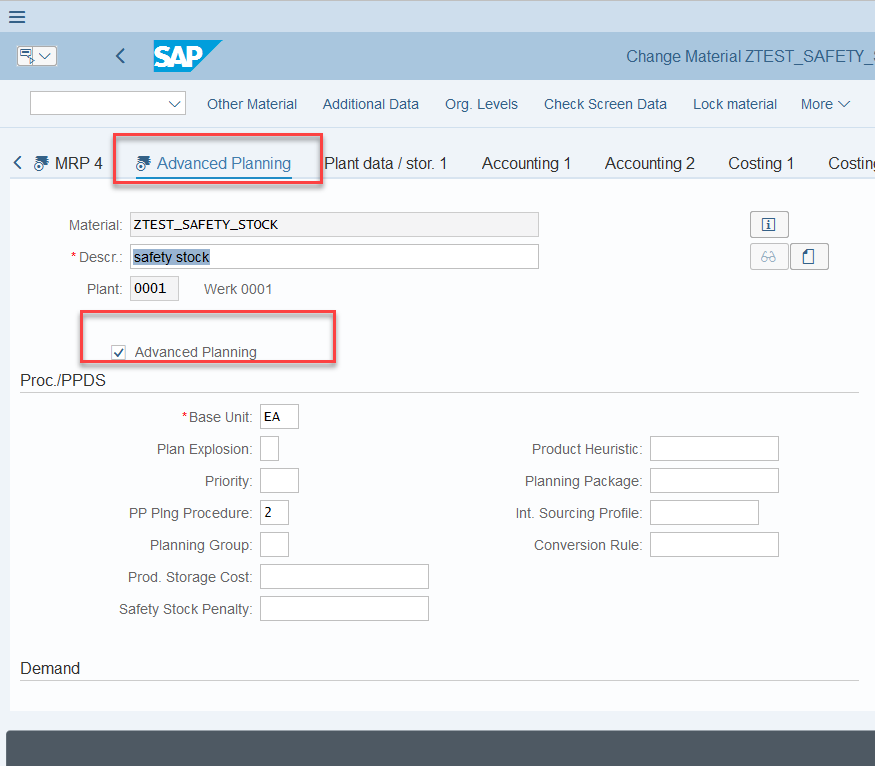
Task: Click the Additional Data button
Action: pyautogui.click(x=371, y=104)
